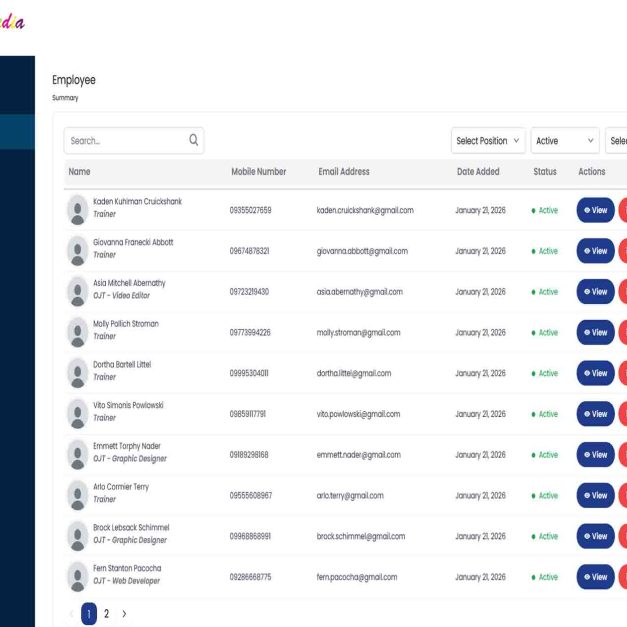
Task: Click the Employee page heading
Action: (74, 80)
